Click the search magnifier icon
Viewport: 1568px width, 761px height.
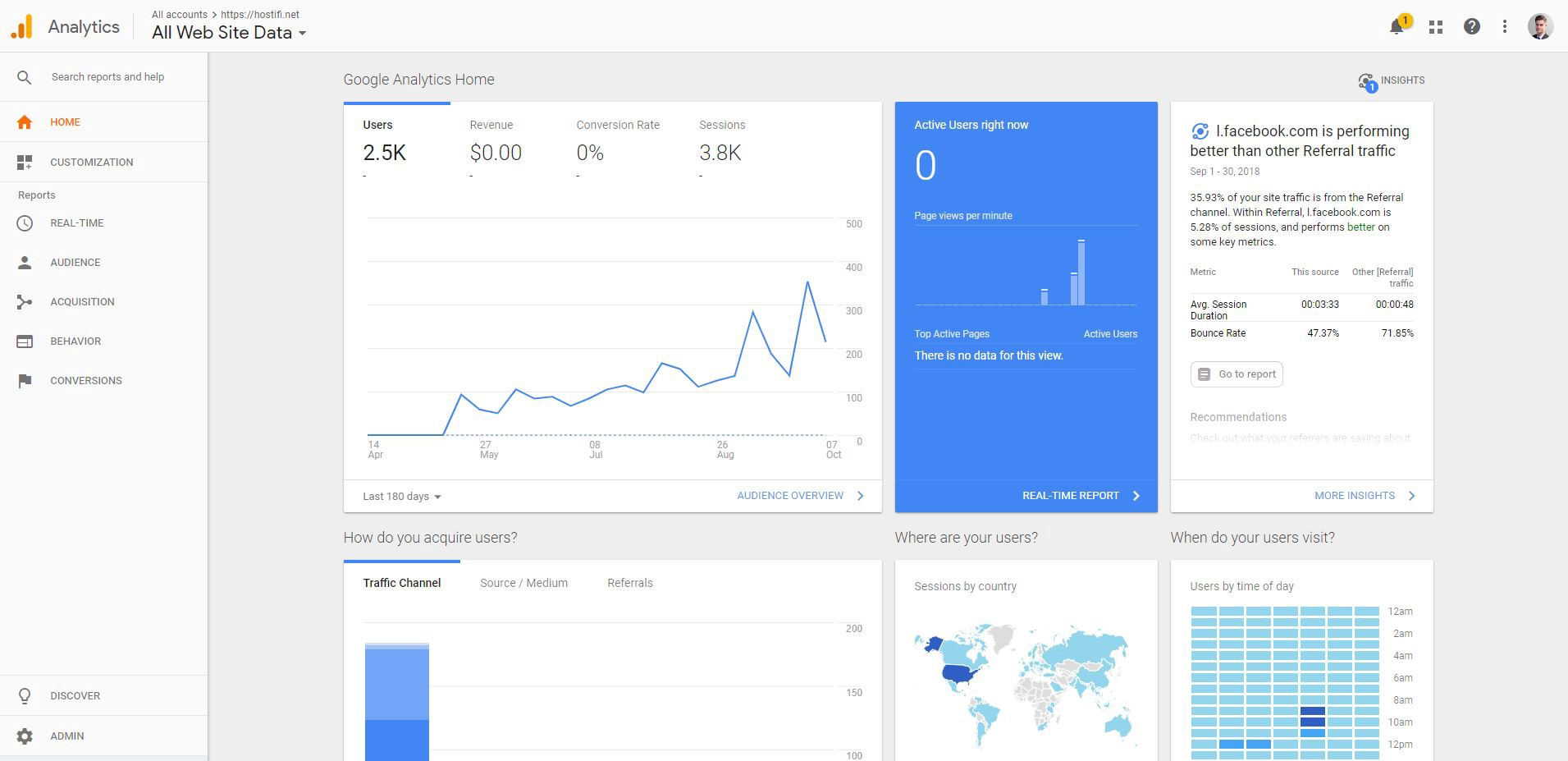[x=25, y=77]
